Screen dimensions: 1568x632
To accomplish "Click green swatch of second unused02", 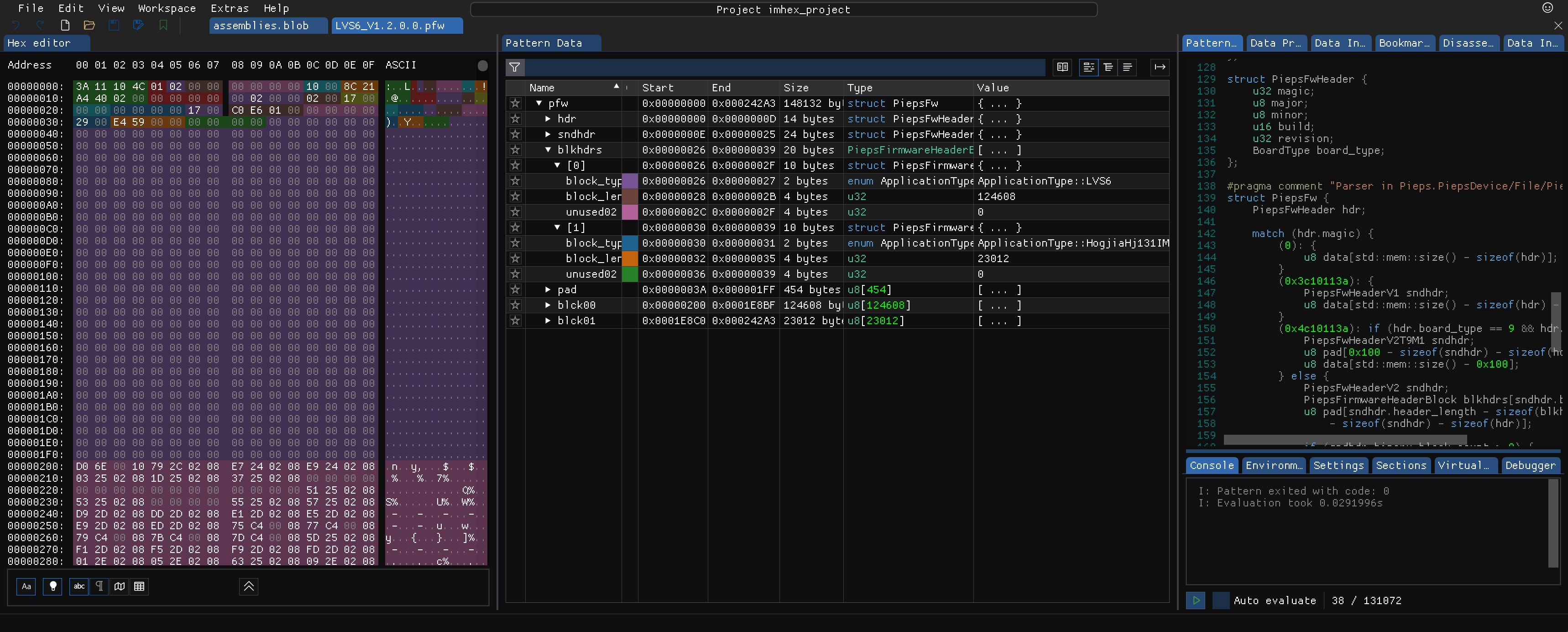I will (x=629, y=274).
